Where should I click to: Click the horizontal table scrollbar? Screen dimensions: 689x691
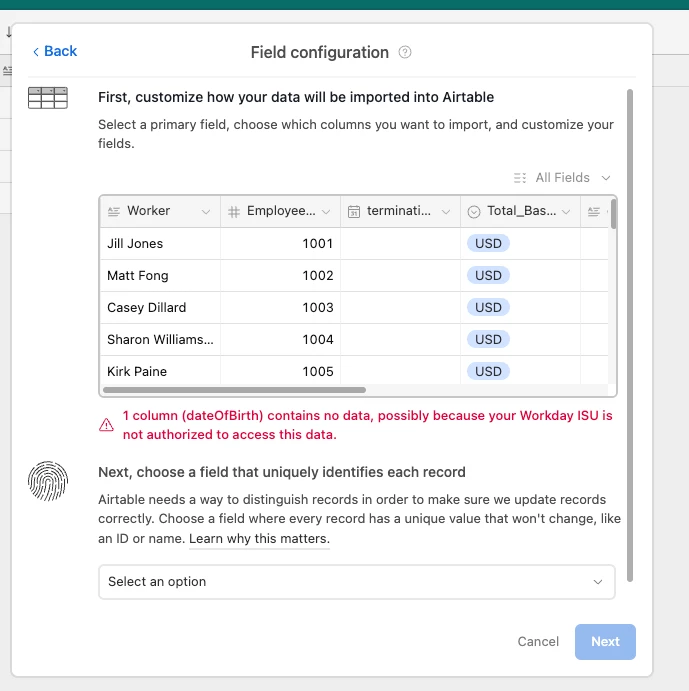coord(234,390)
